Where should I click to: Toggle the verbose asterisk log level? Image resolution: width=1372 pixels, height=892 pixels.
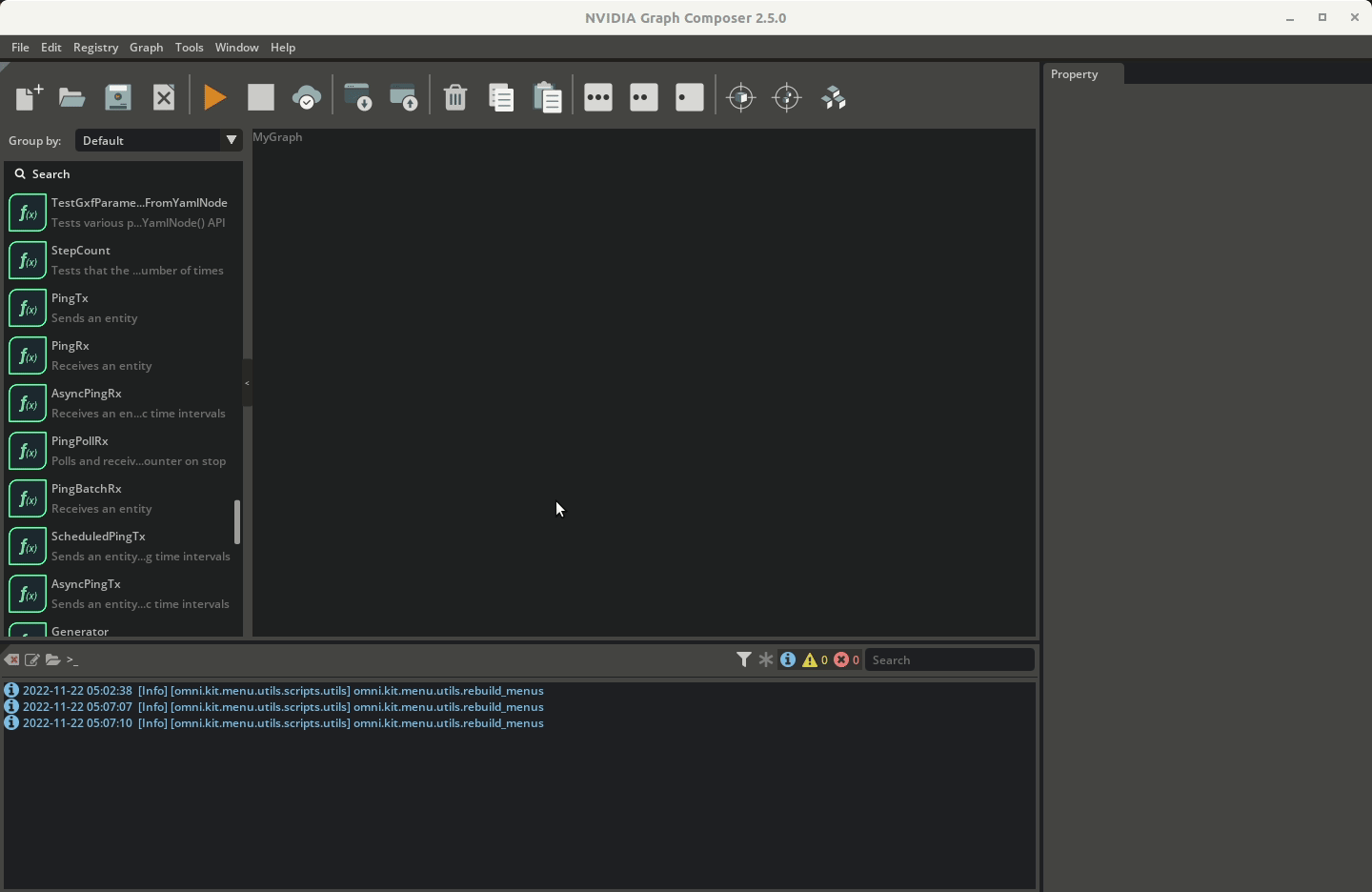coord(766,659)
